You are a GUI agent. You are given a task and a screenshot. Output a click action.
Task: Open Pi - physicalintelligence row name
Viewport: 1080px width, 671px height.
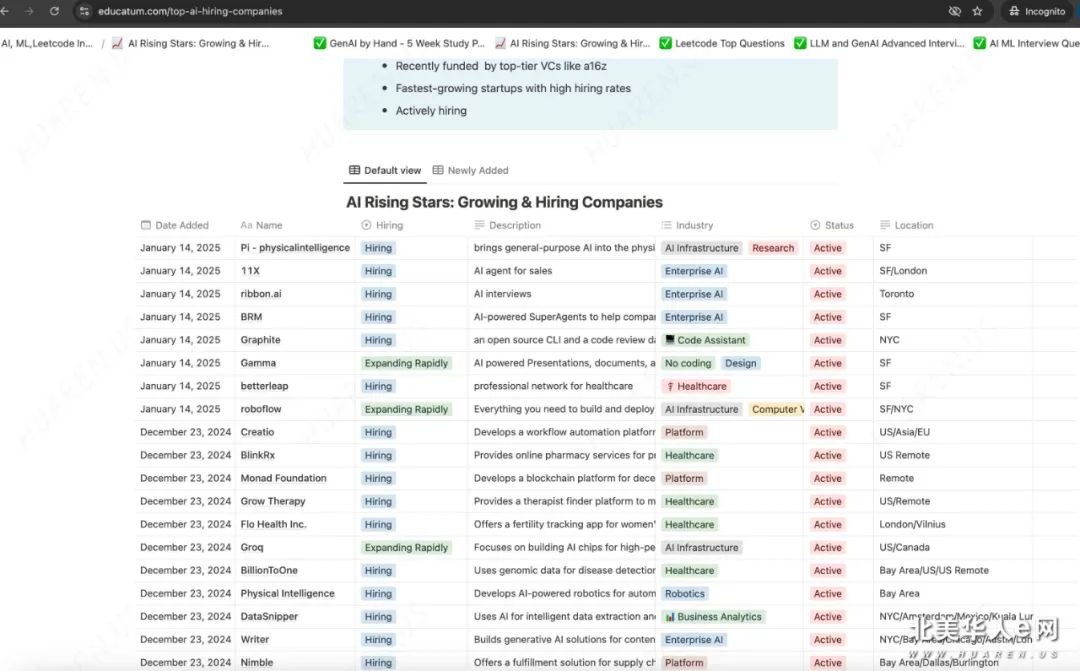click(x=295, y=248)
